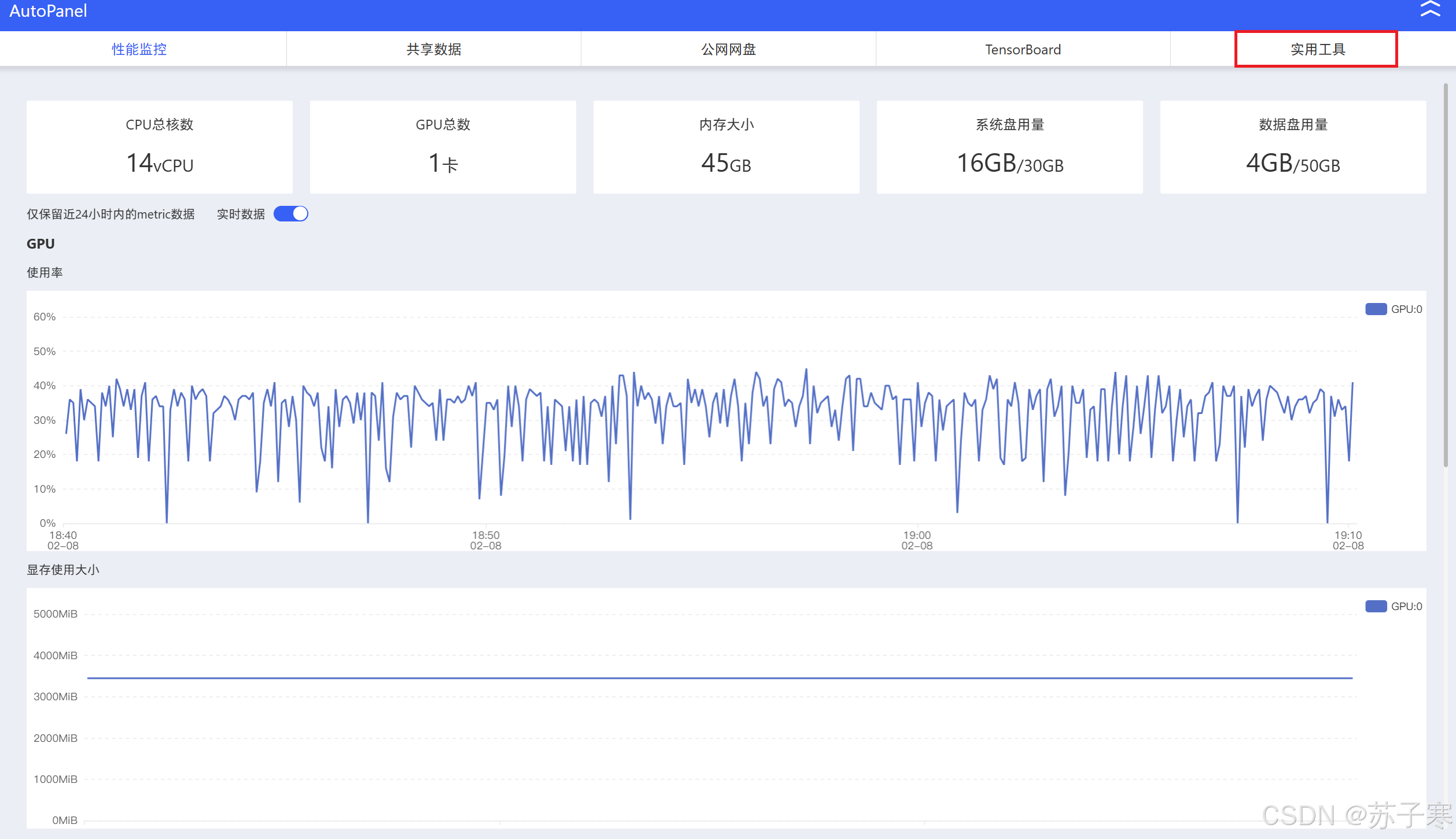Click the CPU总核数 stat card
The height and width of the screenshot is (839, 1456).
click(x=160, y=147)
